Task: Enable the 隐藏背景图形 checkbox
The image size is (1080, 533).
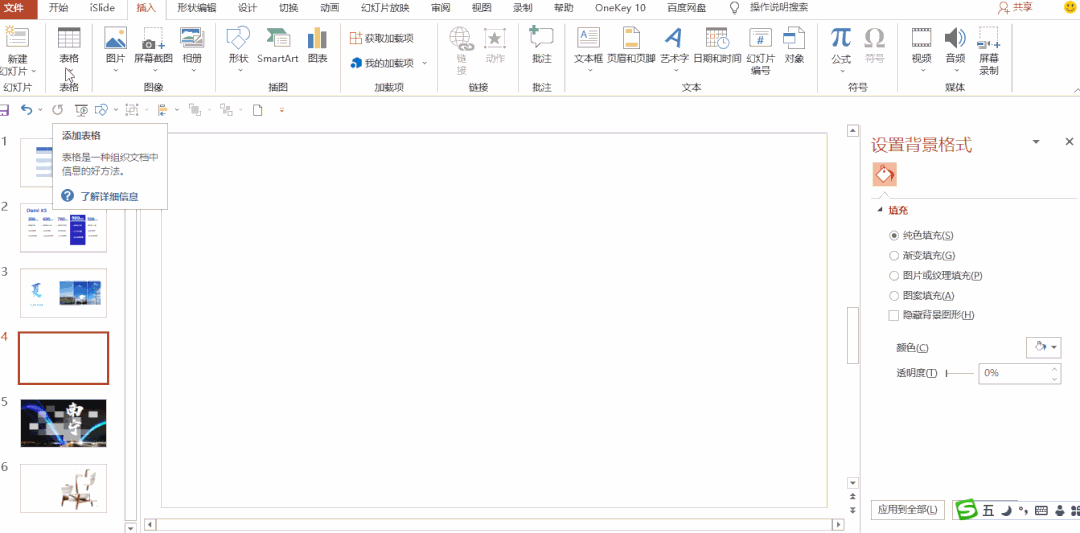Action: click(x=894, y=315)
